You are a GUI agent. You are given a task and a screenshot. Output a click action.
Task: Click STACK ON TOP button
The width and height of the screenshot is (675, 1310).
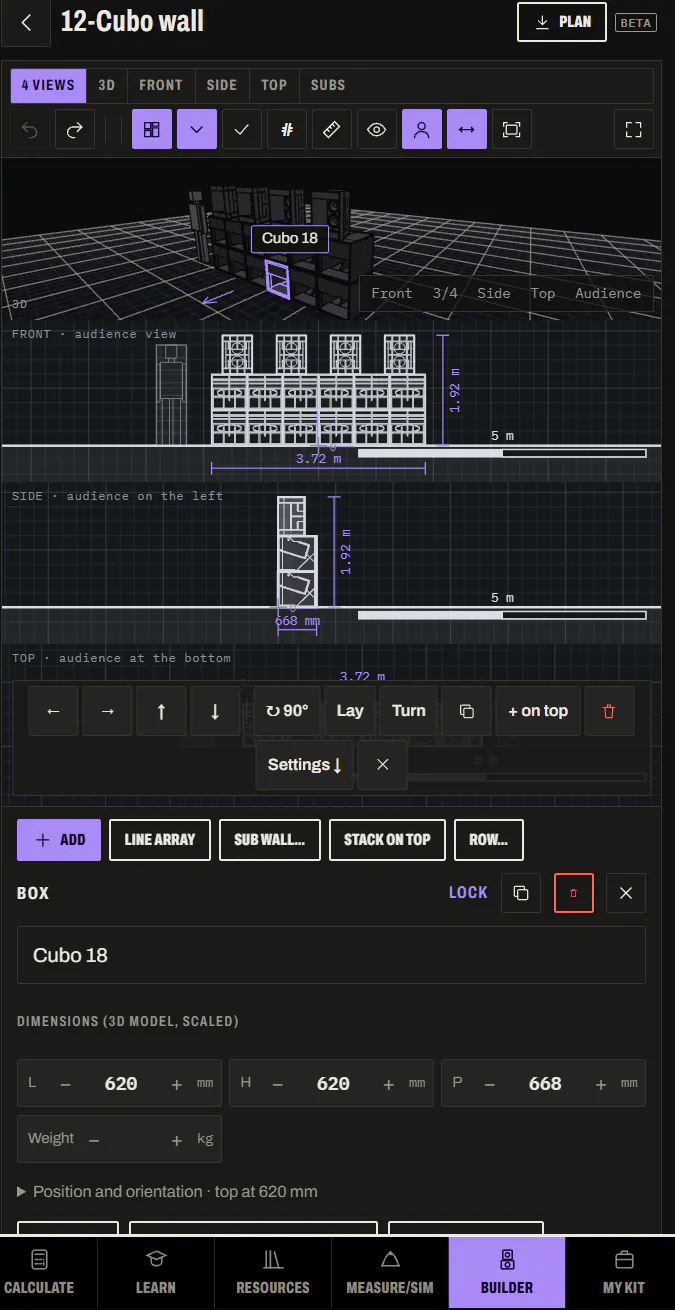click(387, 840)
